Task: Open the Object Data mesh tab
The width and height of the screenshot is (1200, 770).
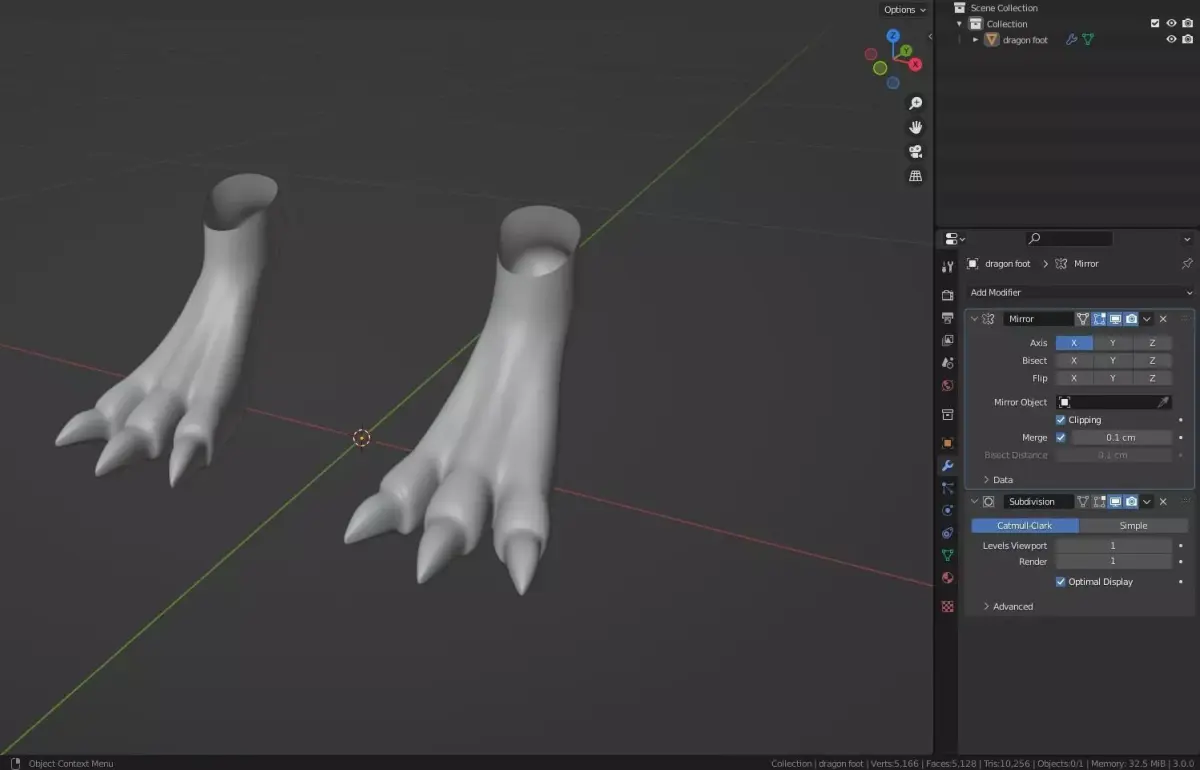Action: 948,555
